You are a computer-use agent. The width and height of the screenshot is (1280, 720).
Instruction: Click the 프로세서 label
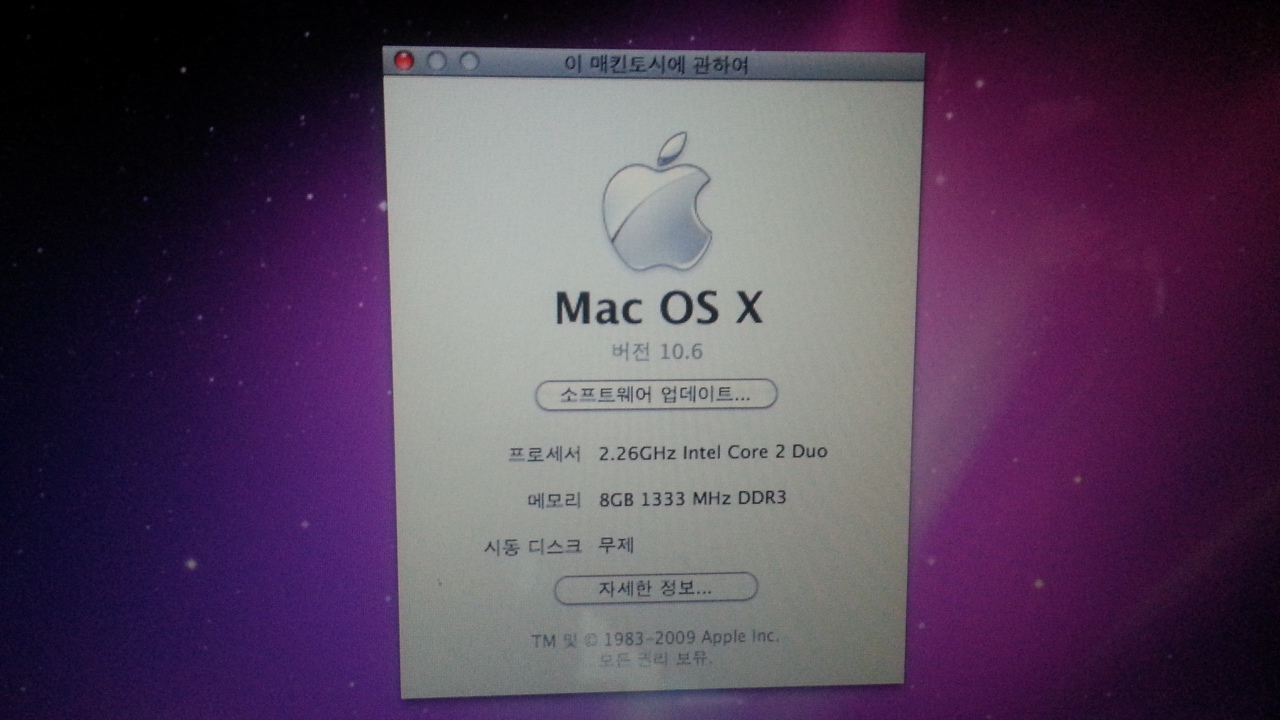click(544, 454)
